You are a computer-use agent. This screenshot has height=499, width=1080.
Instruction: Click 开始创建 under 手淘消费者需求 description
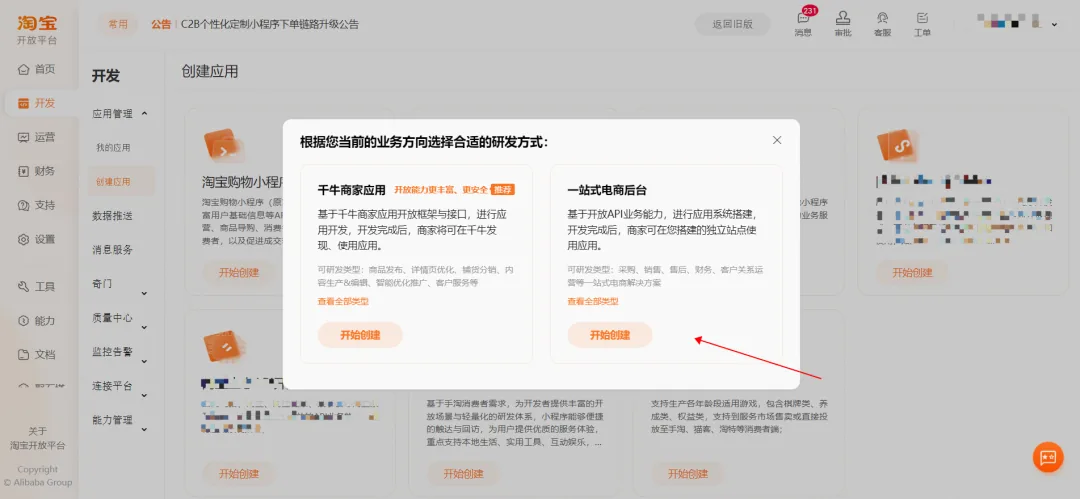(x=463, y=473)
